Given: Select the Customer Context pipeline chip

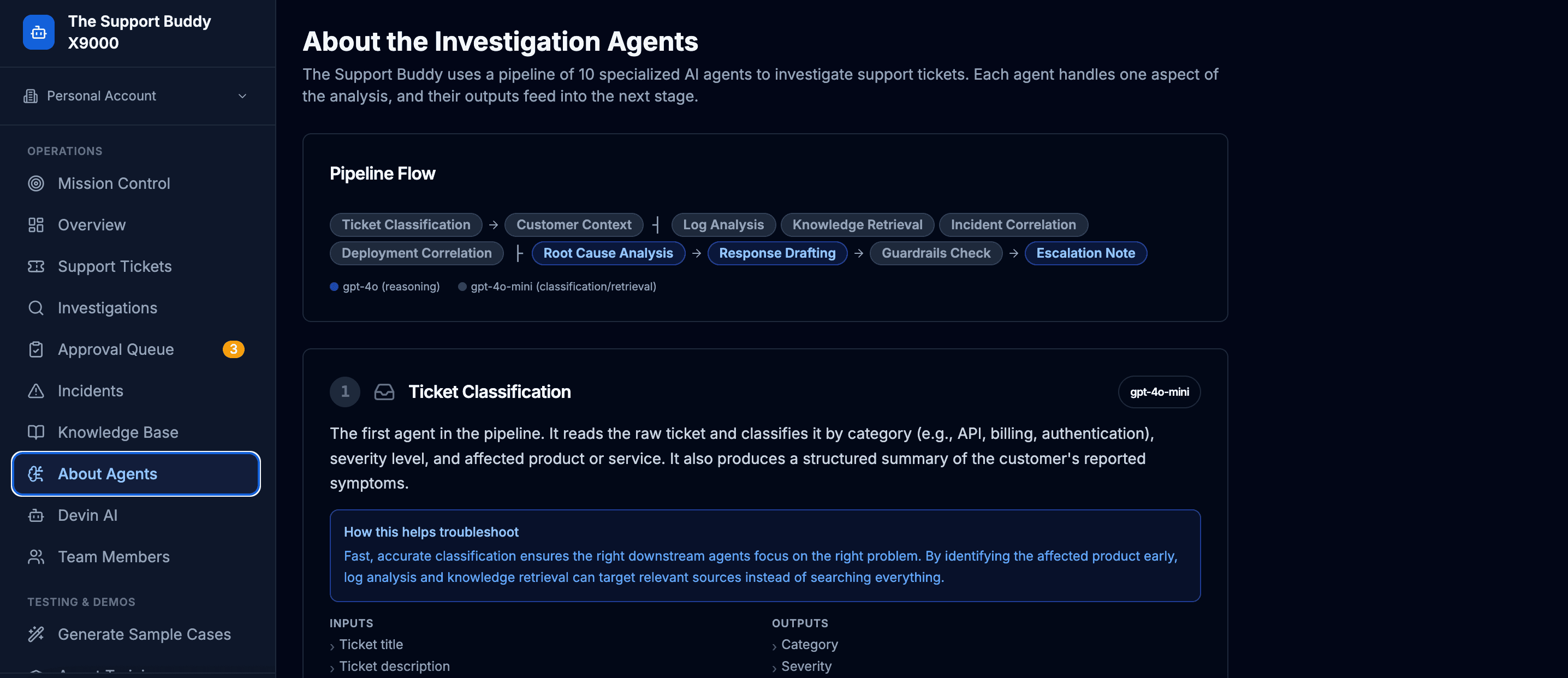Looking at the screenshot, I should 574,224.
